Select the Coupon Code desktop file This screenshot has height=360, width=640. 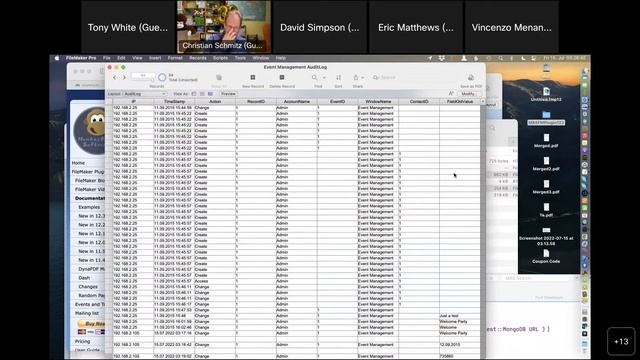tap(546, 257)
